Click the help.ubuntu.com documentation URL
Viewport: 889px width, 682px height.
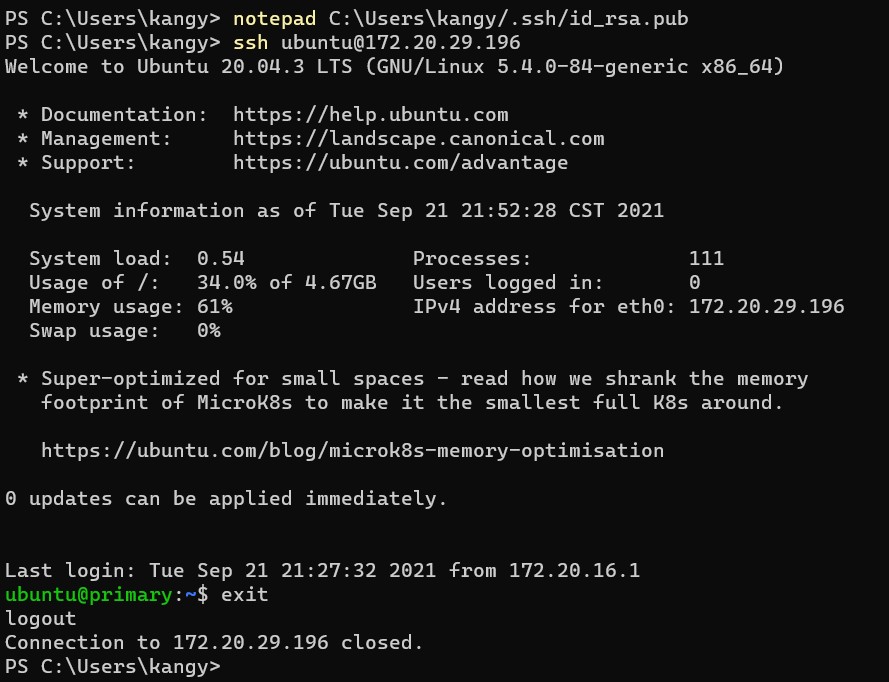(x=371, y=115)
